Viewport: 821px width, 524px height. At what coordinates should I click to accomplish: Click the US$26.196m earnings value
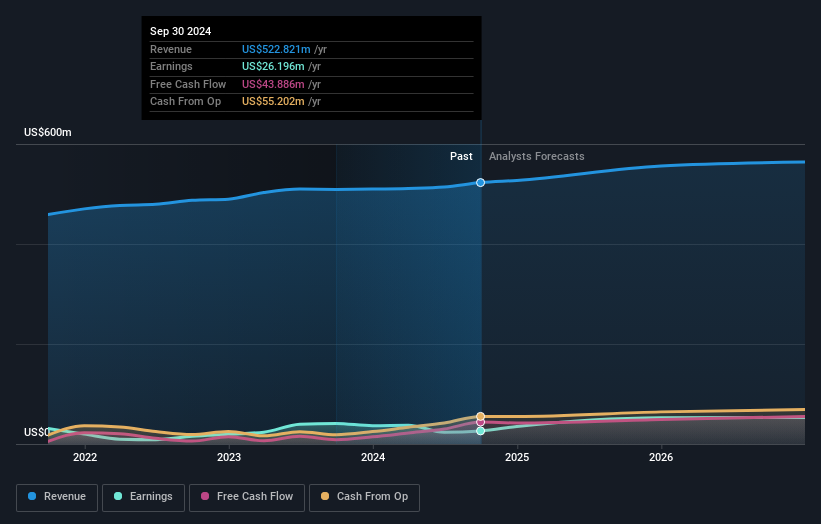pos(273,66)
